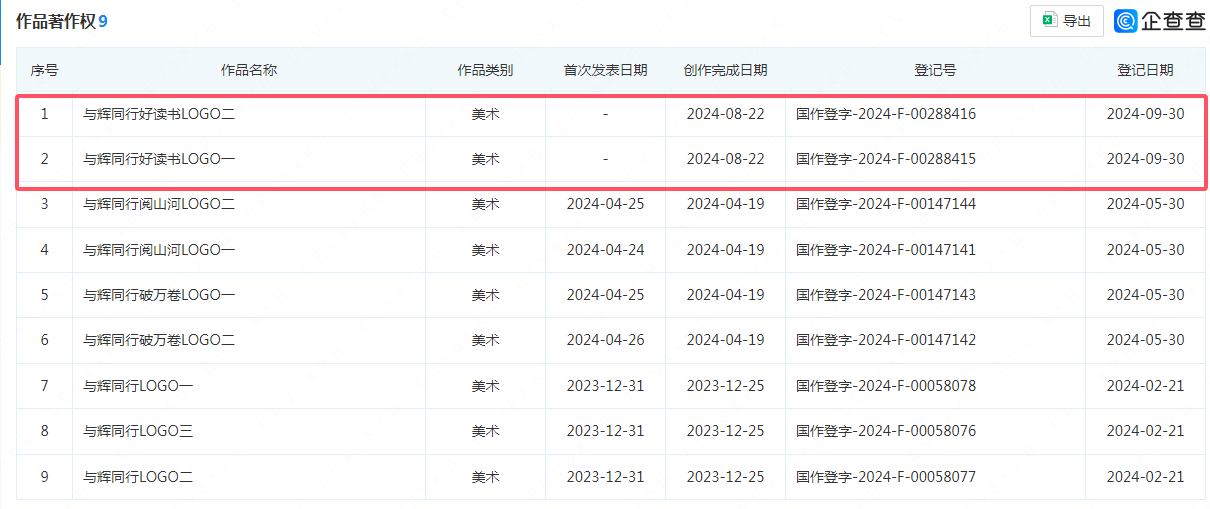The width and height of the screenshot is (1210, 509).
Task: Click the 作品名称 column header
Action: tap(248, 70)
